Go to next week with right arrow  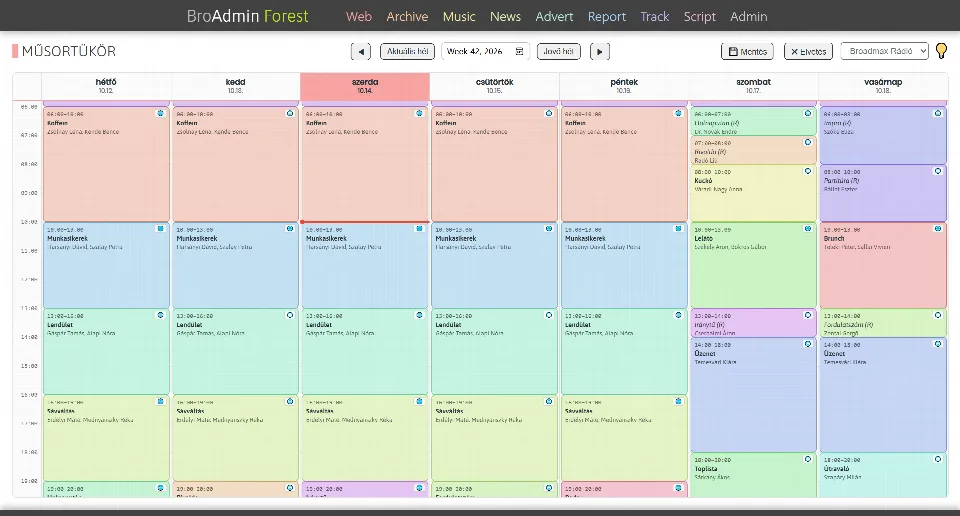(x=600, y=51)
